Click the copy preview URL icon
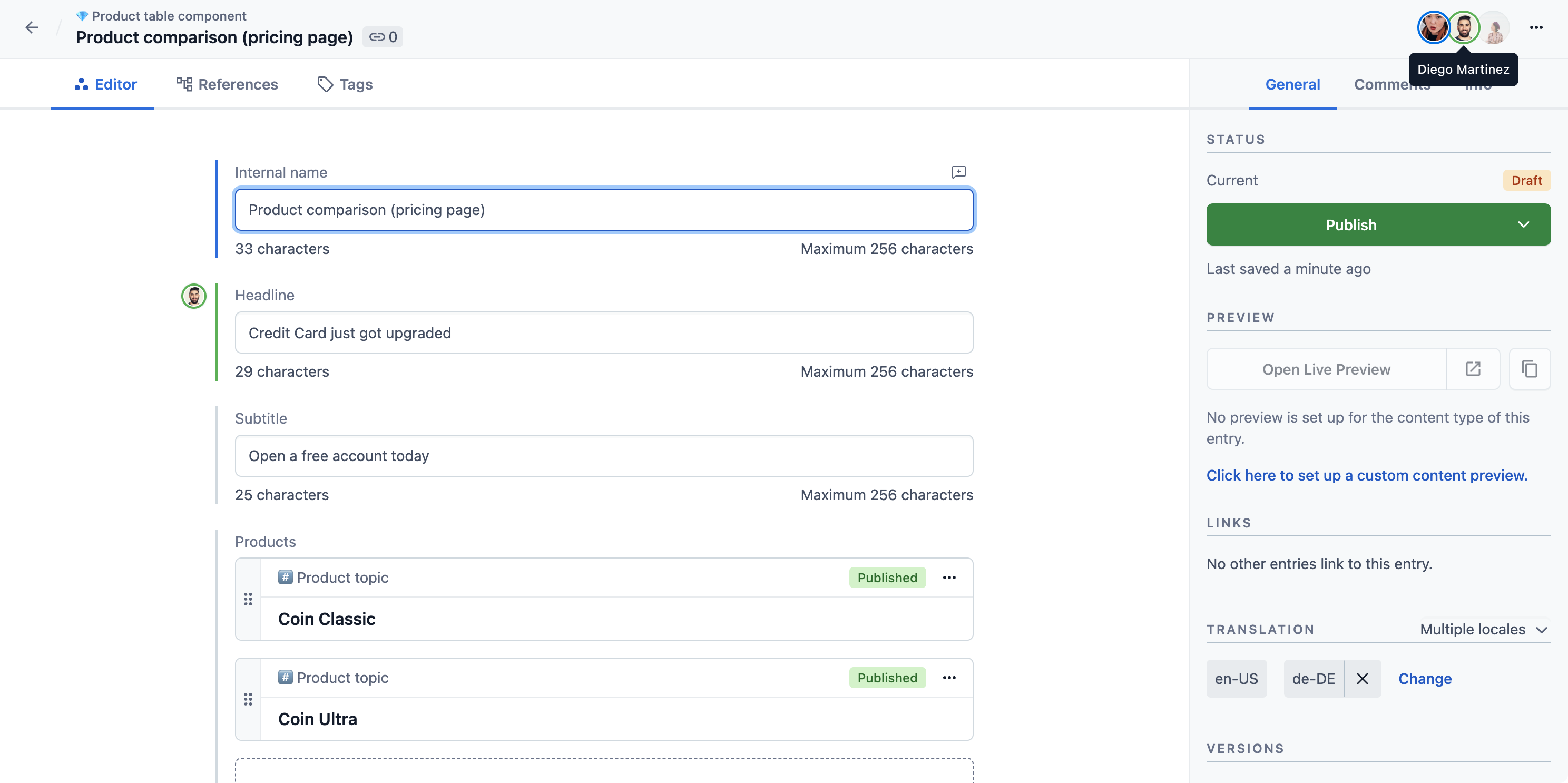Image resolution: width=1568 pixels, height=783 pixels. (x=1530, y=369)
